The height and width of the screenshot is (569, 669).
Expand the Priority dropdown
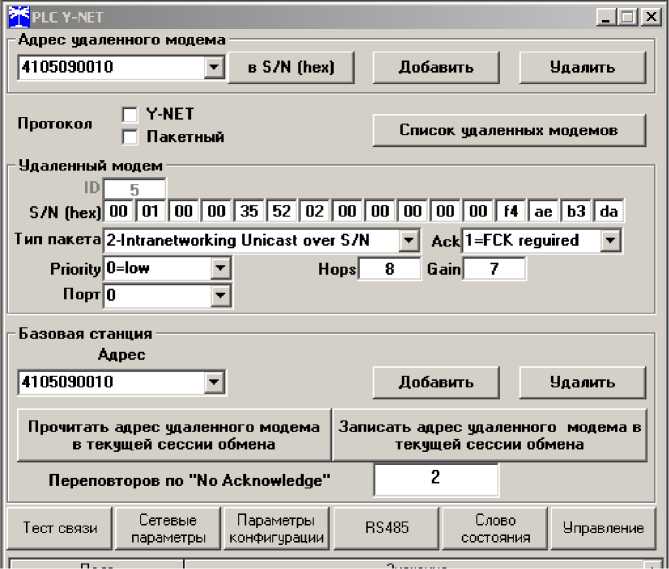pyautogui.click(x=221, y=269)
